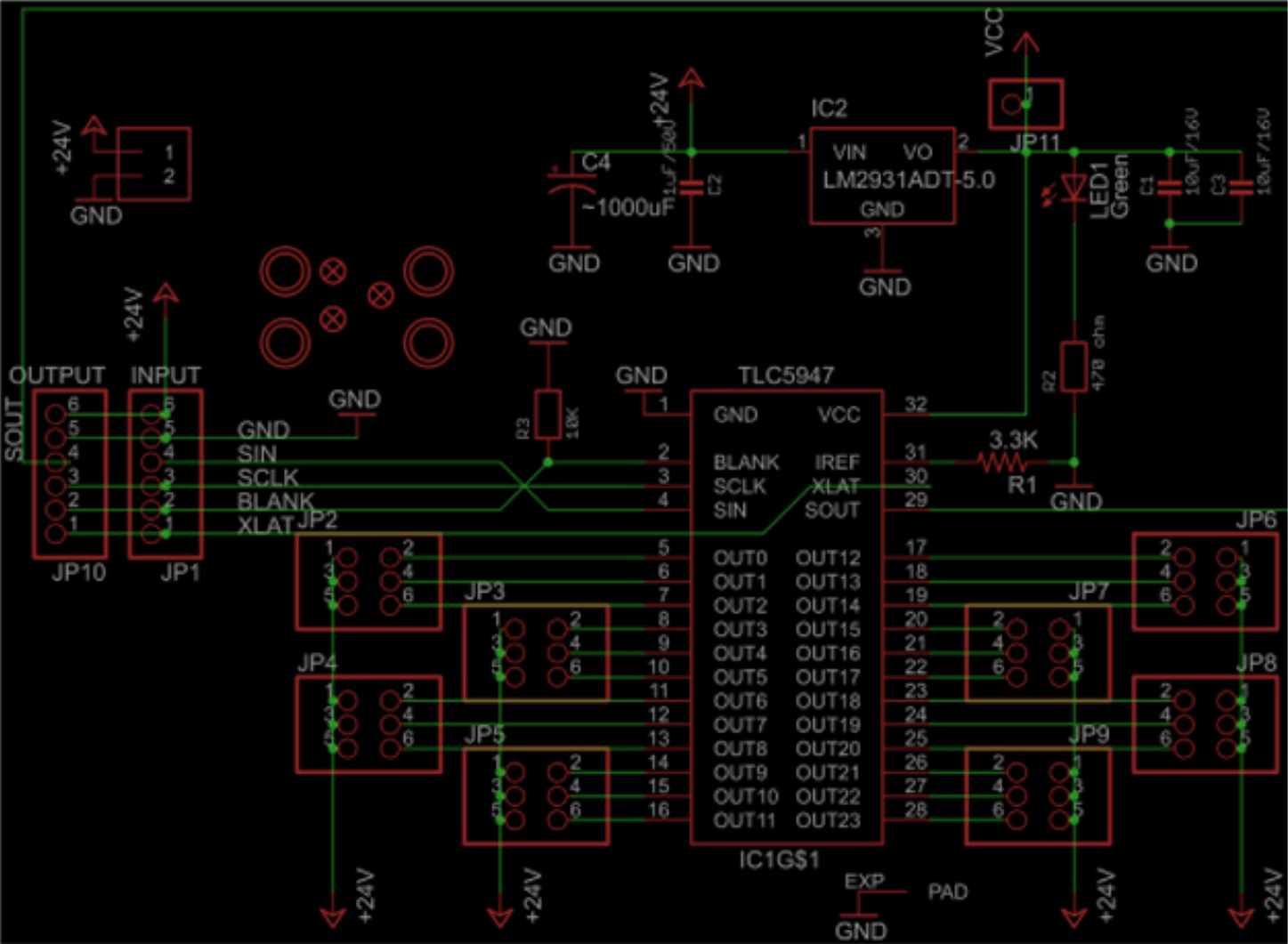Click the two-pin +24V power connector
The width and height of the screenshot is (1288, 944).
153,165
